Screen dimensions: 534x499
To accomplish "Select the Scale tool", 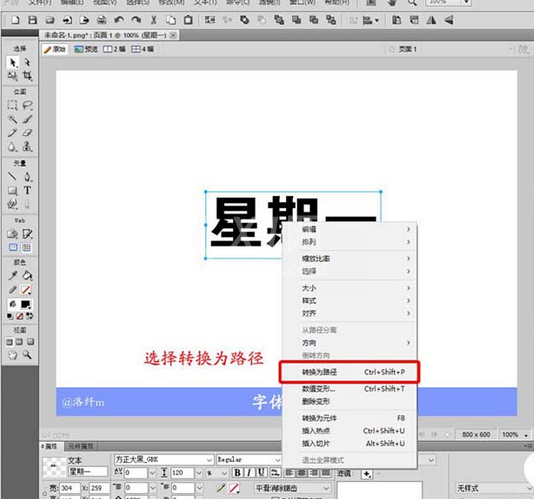I will coord(13,76).
